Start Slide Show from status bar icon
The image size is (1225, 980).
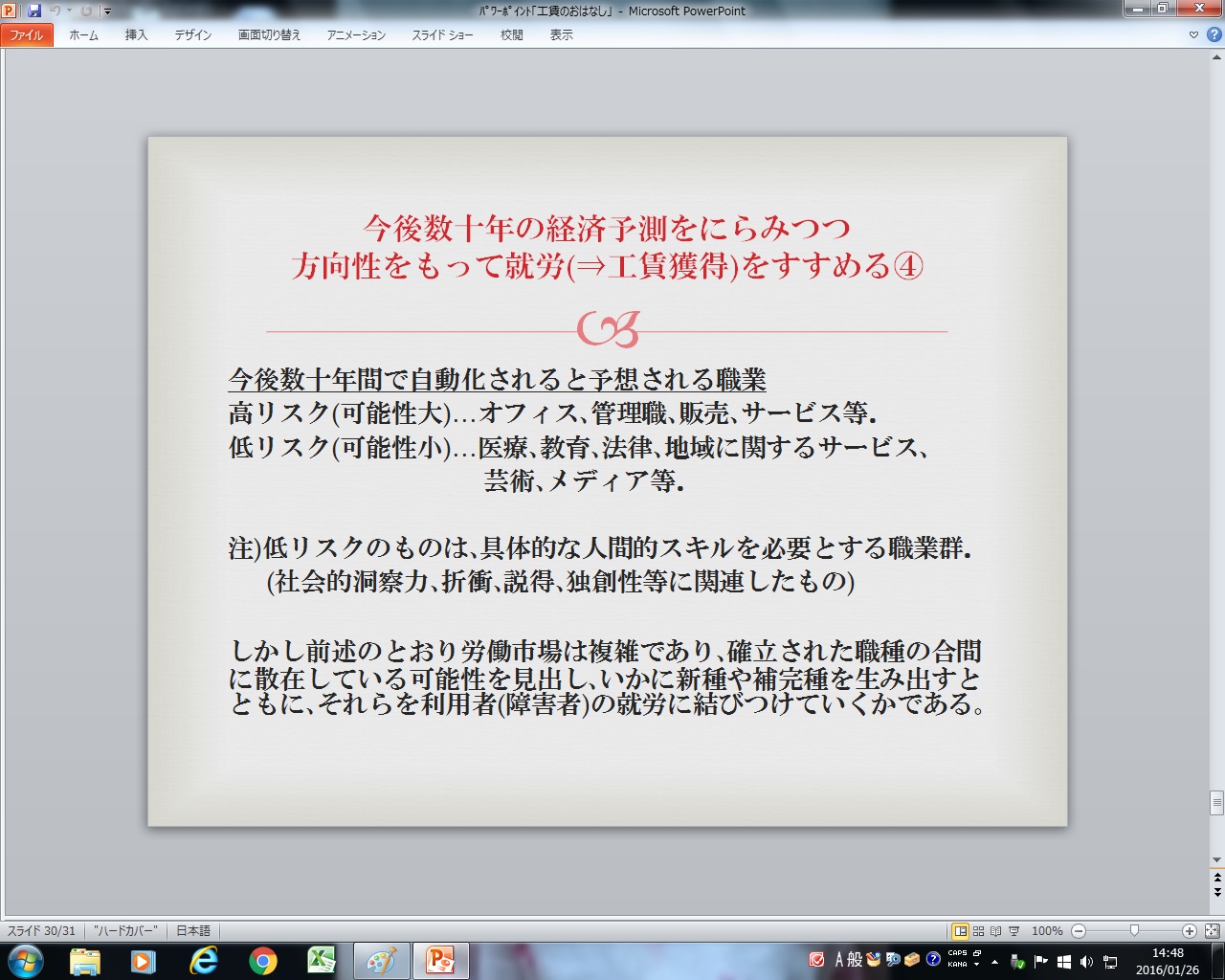(x=1013, y=930)
